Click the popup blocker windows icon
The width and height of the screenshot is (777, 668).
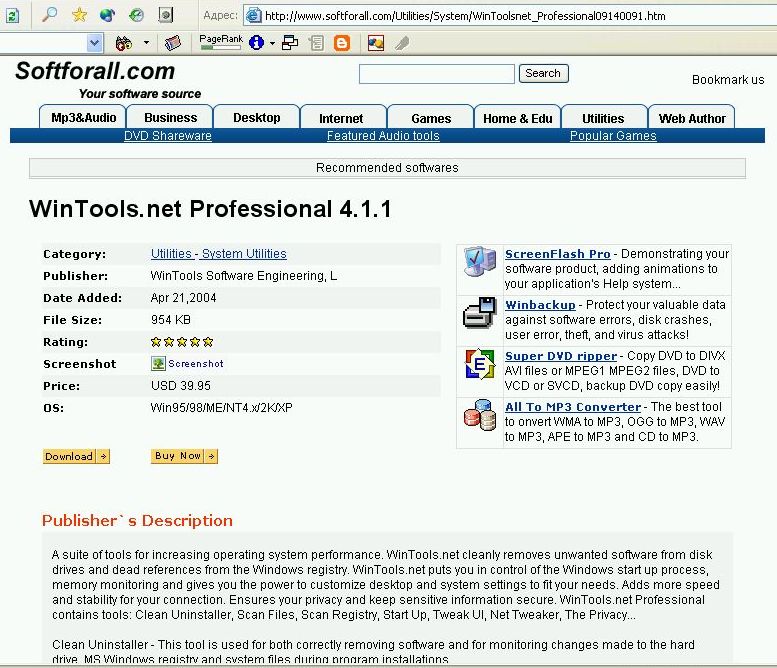coord(290,43)
